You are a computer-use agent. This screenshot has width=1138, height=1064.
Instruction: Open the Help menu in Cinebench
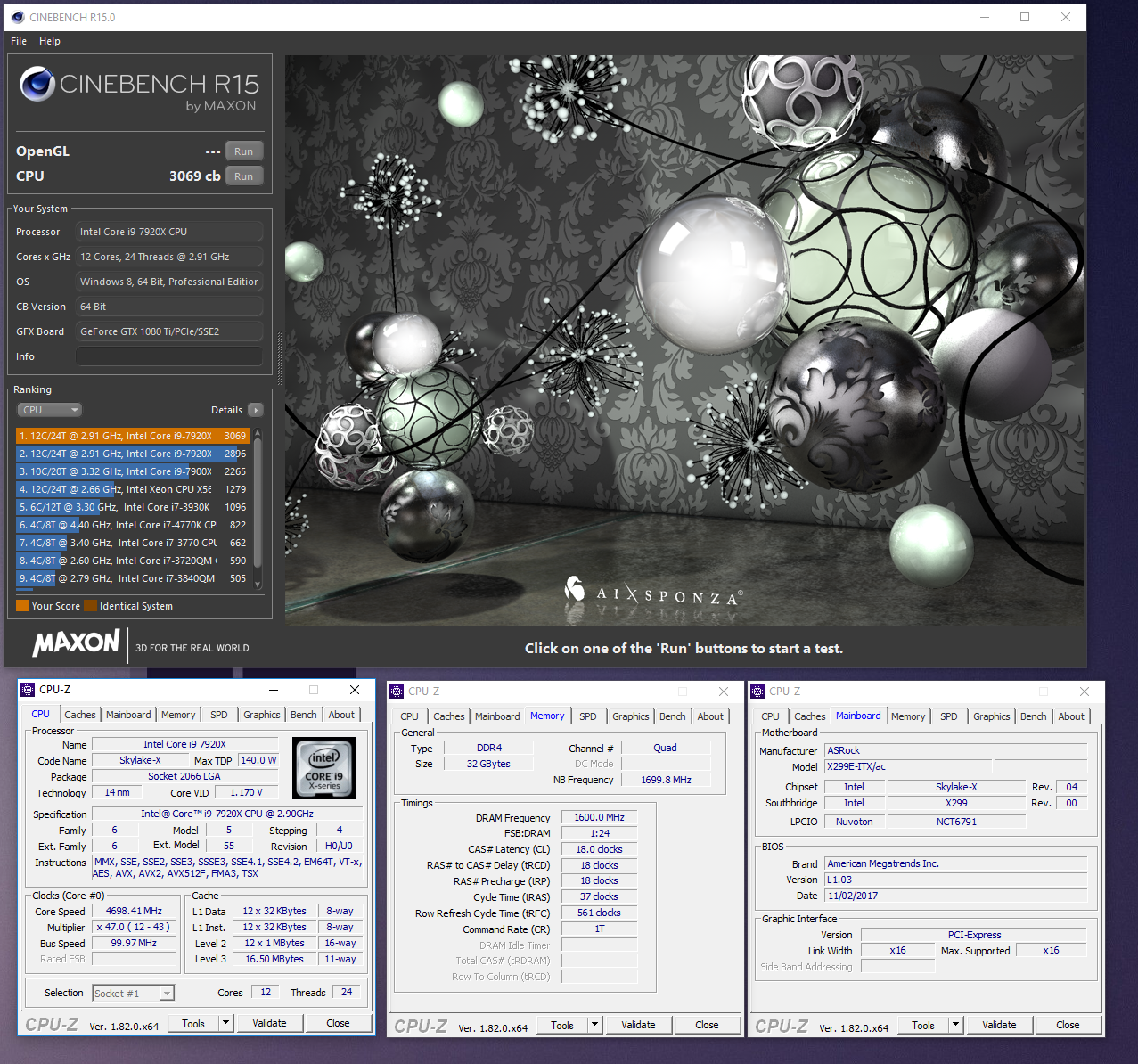(x=50, y=41)
